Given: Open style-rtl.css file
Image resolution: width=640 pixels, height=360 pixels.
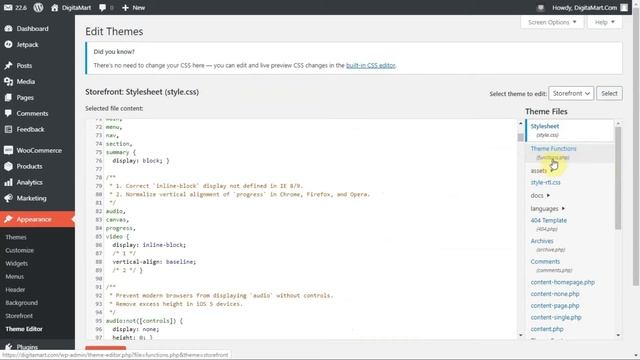Looking at the screenshot, I should click(x=545, y=182).
